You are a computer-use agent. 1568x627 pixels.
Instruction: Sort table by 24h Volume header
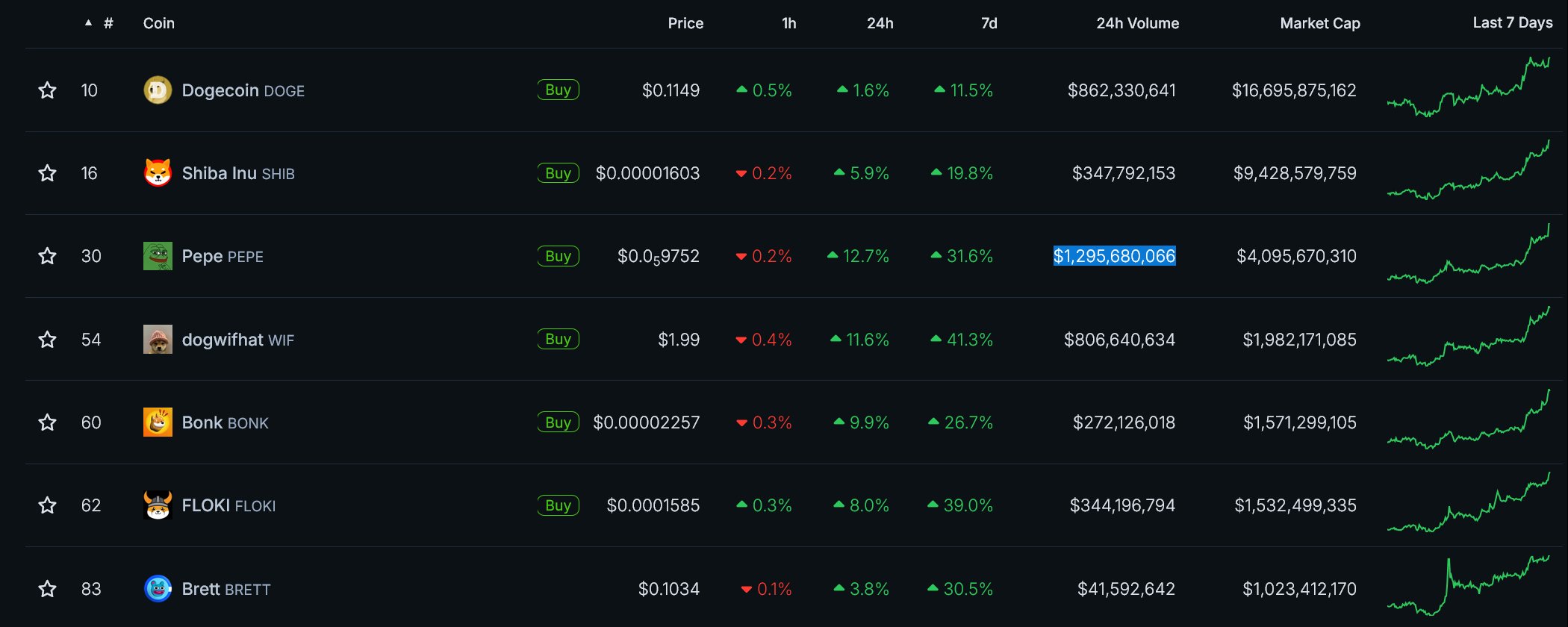(1137, 23)
